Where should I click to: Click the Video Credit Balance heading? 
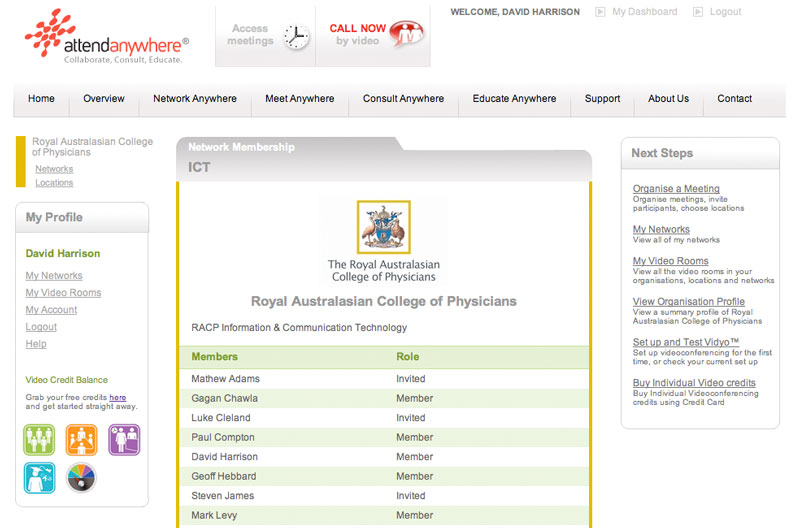[x=66, y=380]
